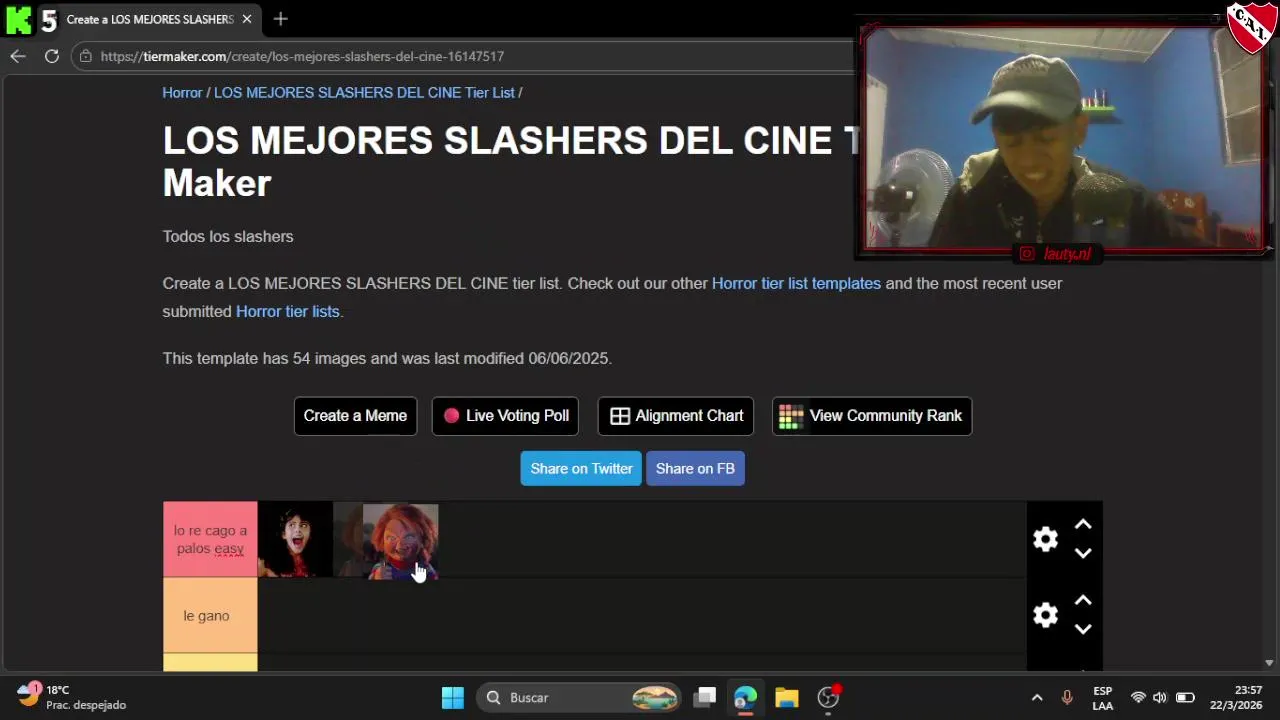Image resolution: width=1280 pixels, height=720 pixels.
Task: Open the Alignment Chart
Action: [676, 416]
